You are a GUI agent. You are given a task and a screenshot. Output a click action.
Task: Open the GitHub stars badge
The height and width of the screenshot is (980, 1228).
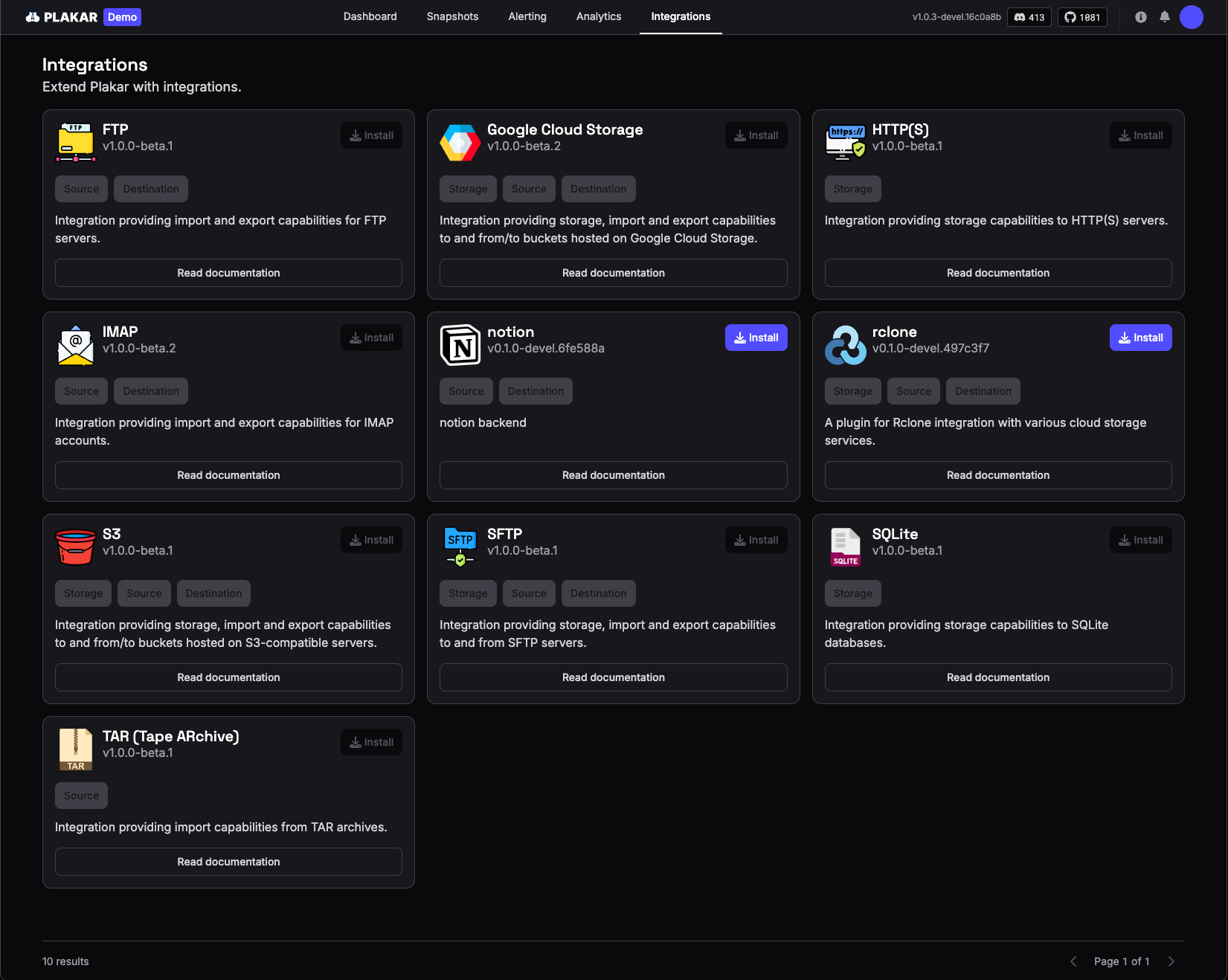(1081, 17)
